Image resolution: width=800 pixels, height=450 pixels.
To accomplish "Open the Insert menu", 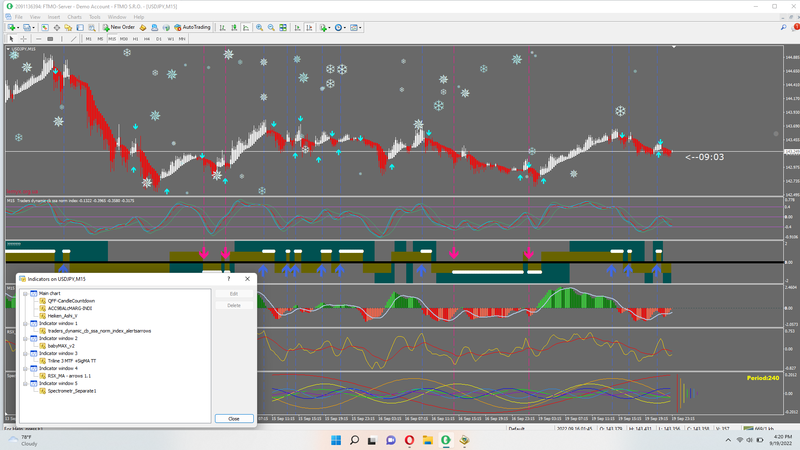I will [x=54, y=17].
